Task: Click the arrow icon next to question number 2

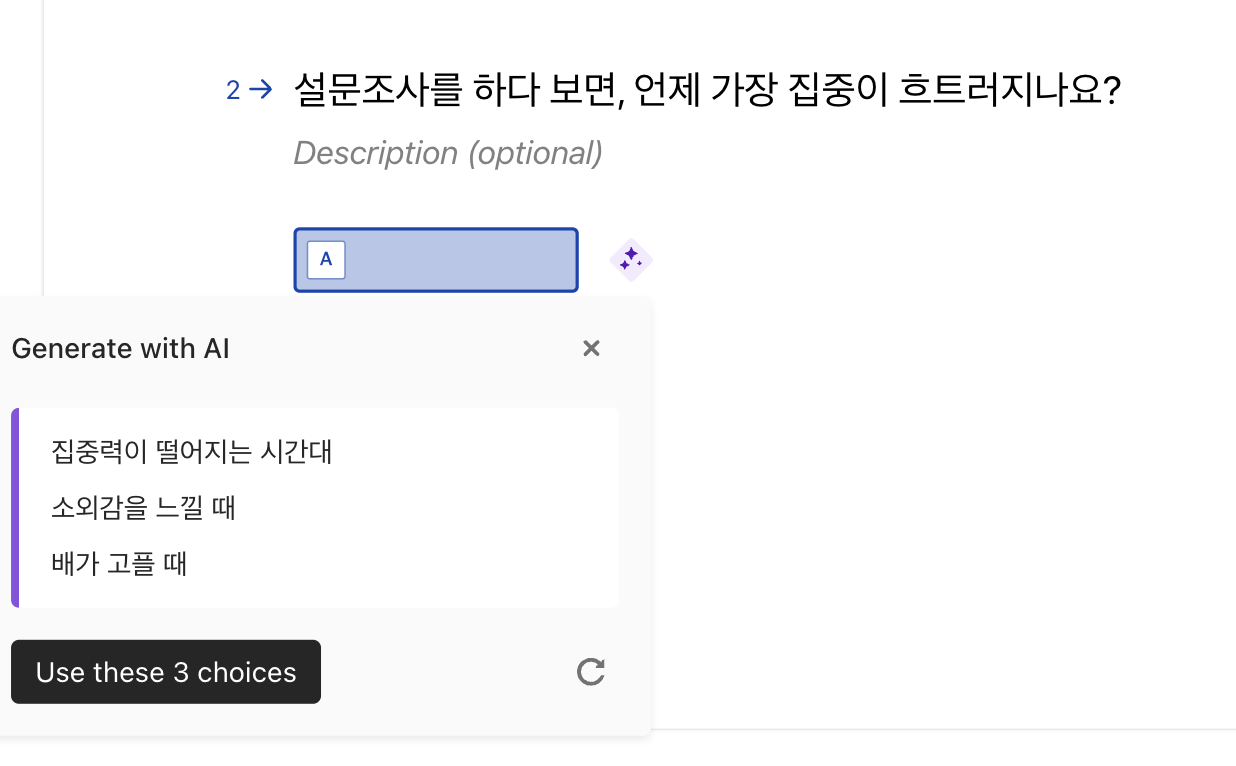Action: coord(258,89)
